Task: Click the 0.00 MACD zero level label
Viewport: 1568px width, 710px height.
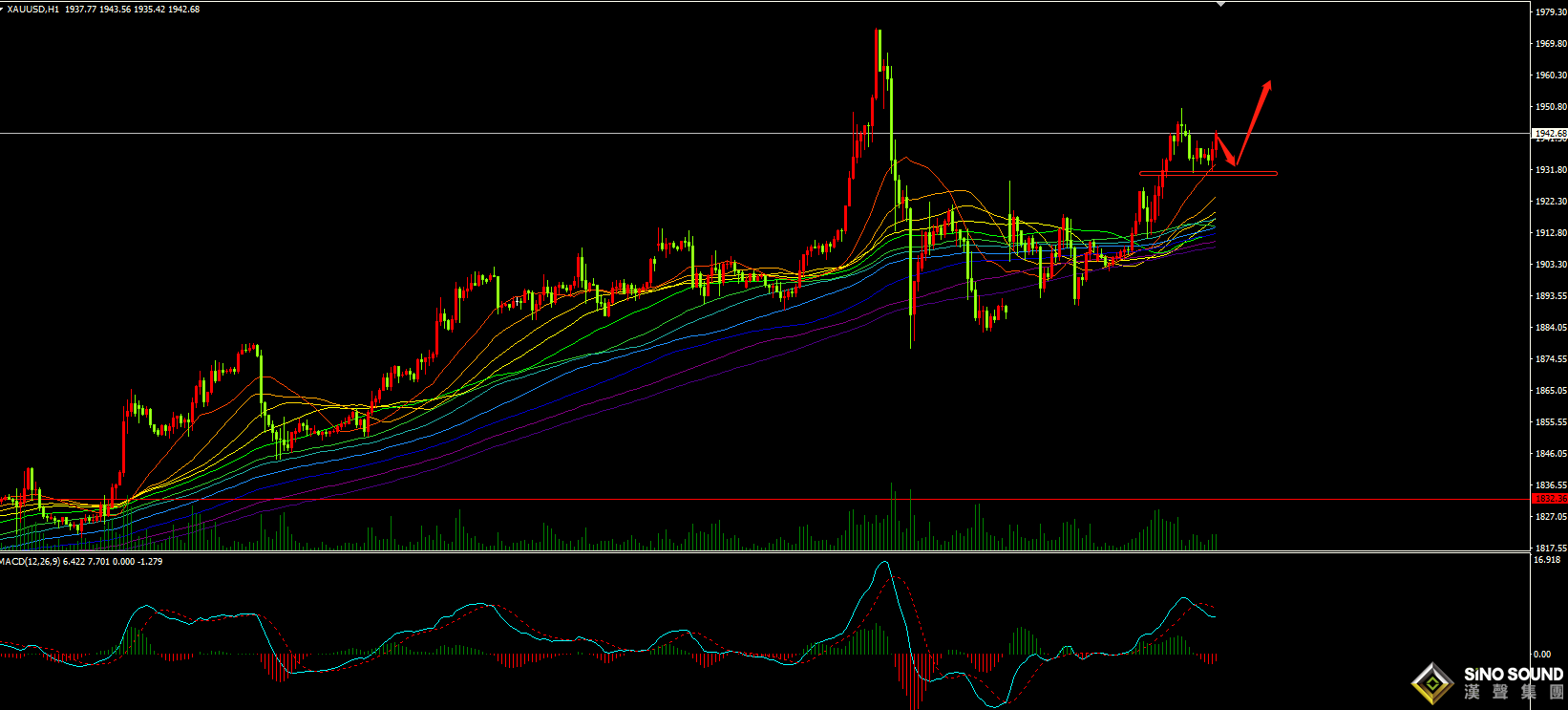Action: coord(1542,655)
